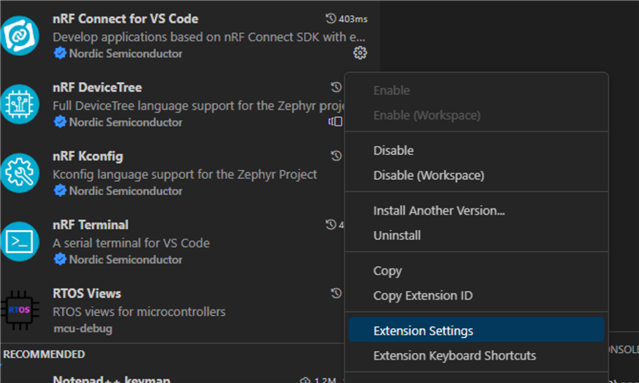Viewport: 639px width, 383px height.
Task: Open the nRF DeviceTree extension title
Action: tap(97, 87)
